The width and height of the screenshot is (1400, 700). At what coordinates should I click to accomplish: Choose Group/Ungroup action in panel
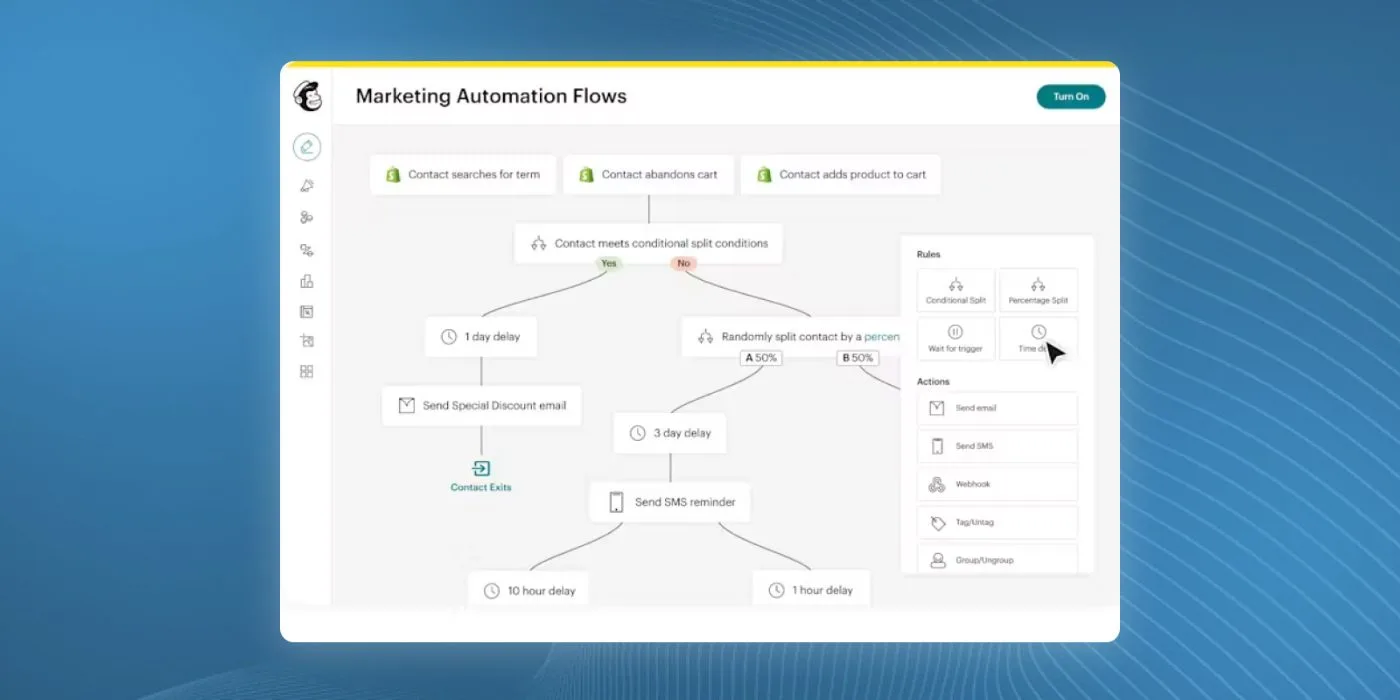point(997,560)
